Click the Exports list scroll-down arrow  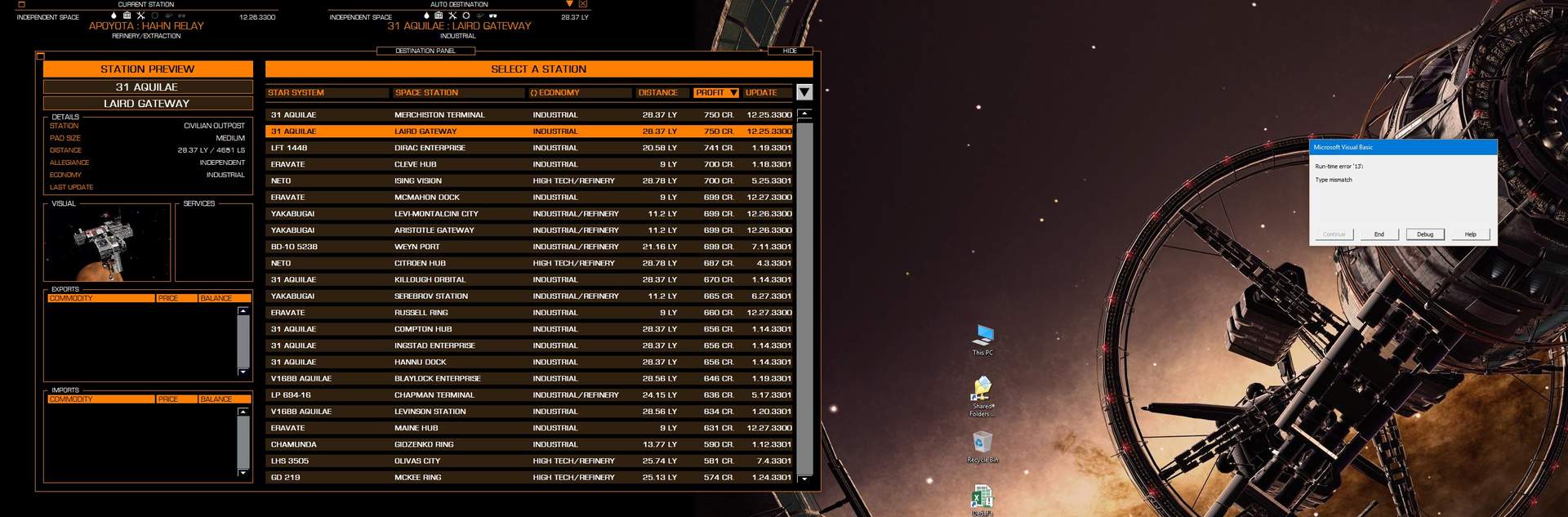coord(243,372)
